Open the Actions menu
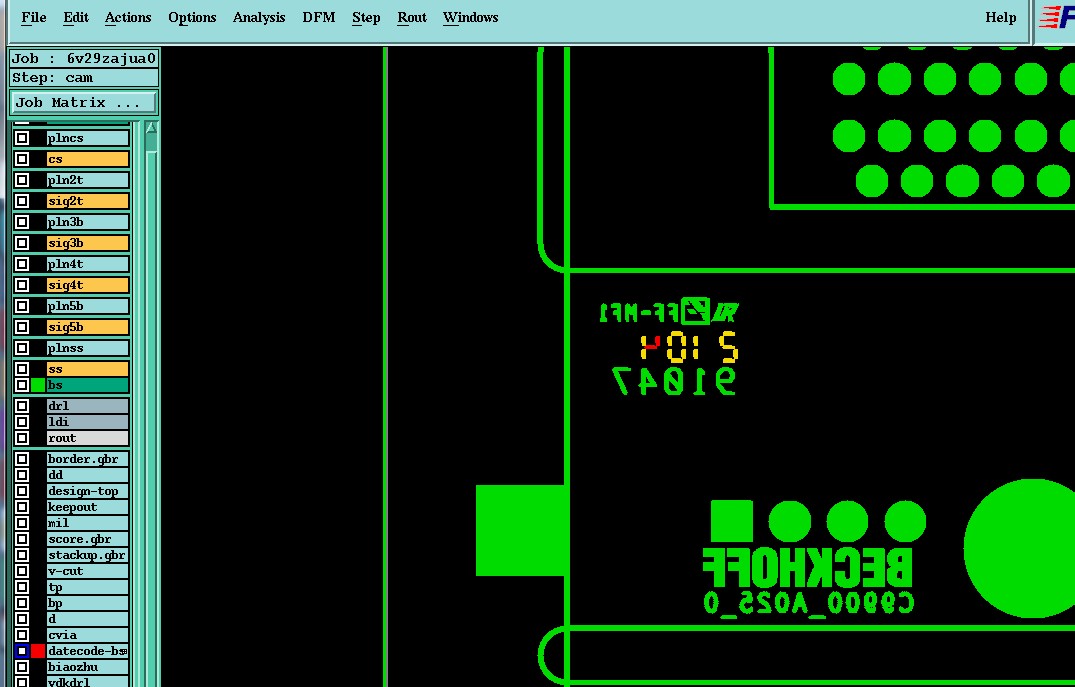This screenshot has width=1075, height=687. point(128,18)
